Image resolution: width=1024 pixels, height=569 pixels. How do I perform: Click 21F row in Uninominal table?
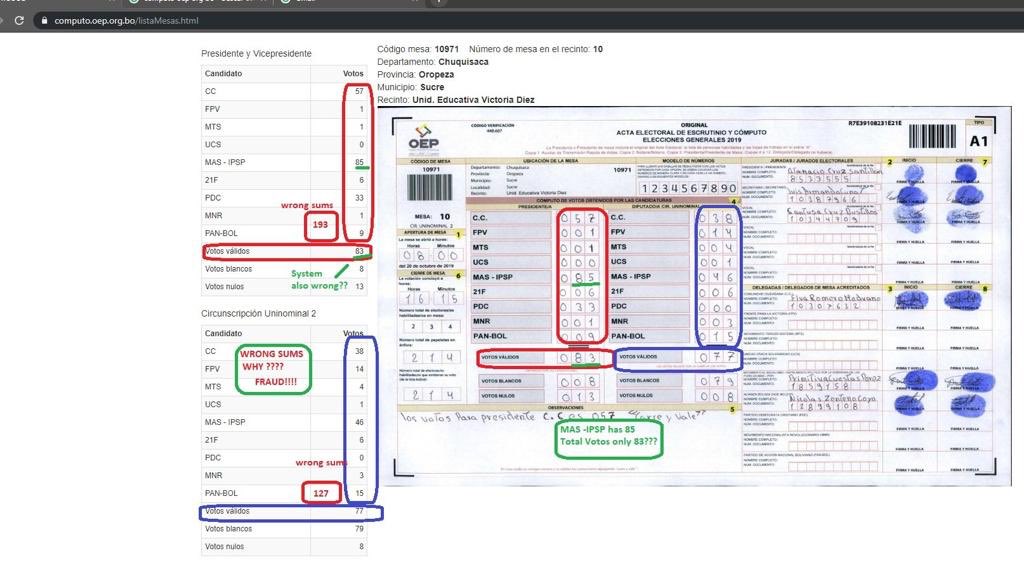(284, 440)
